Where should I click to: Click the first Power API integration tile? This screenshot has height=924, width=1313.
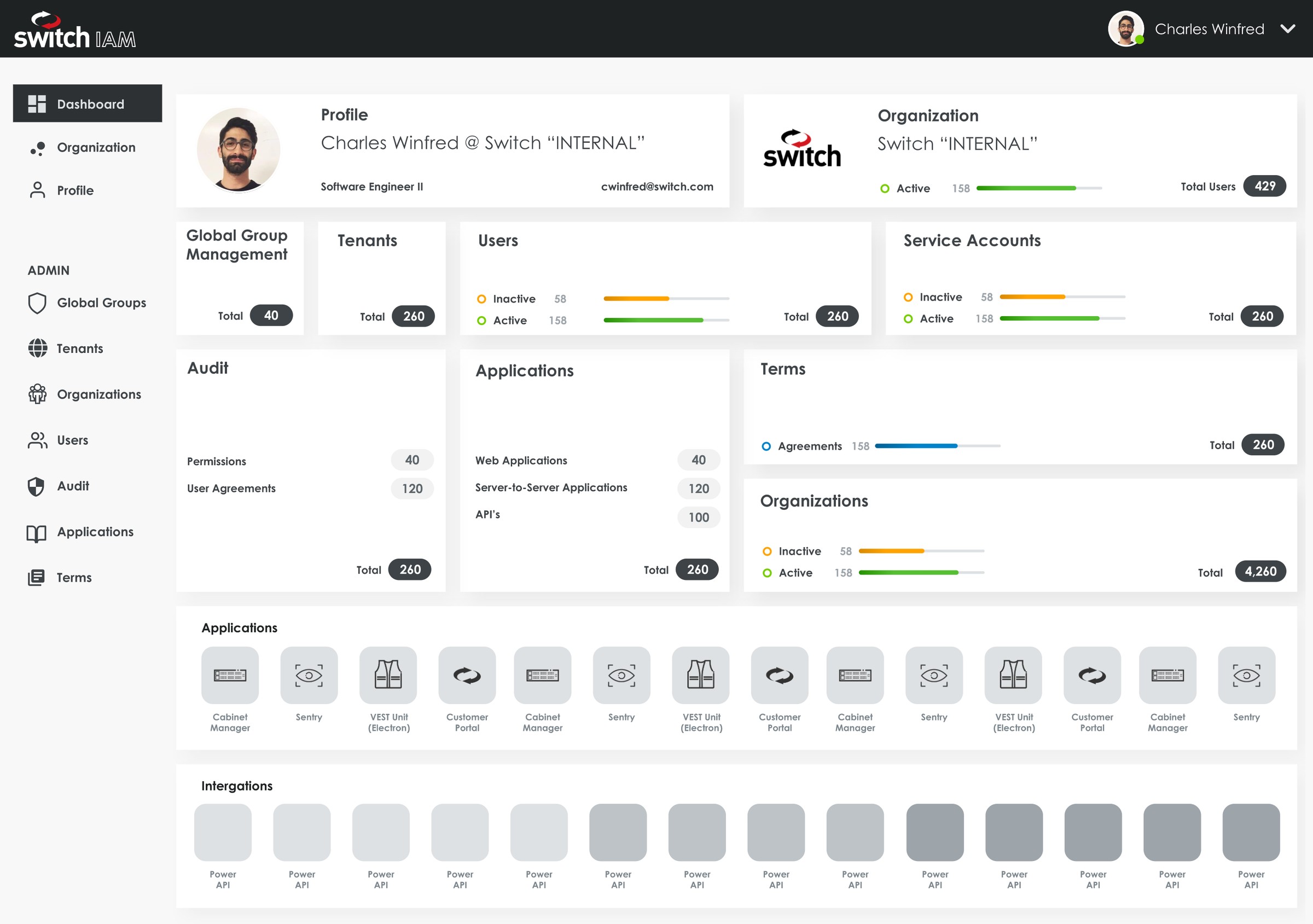(x=223, y=833)
